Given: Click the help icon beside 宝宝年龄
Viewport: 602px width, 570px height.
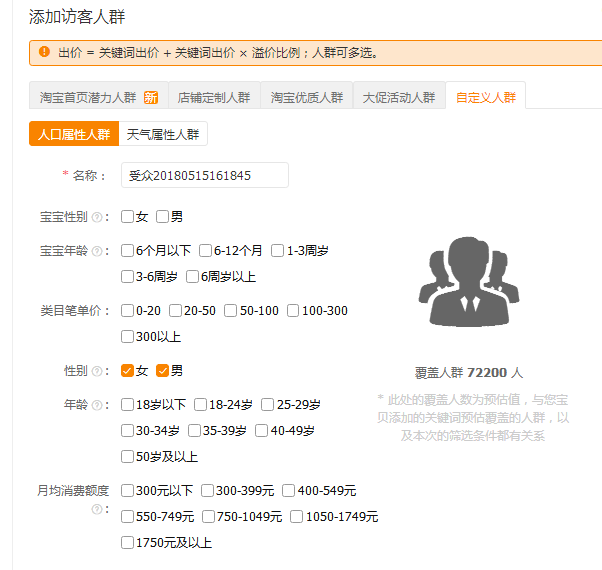Looking at the screenshot, I should (x=97, y=251).
